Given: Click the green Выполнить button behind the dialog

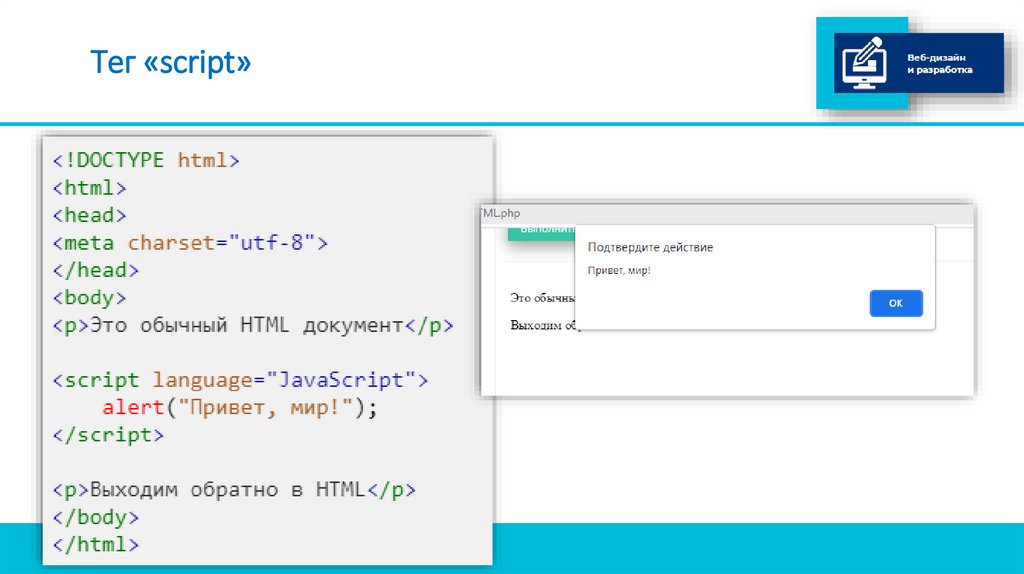Looking at the screenshot, I should point(541,232).
